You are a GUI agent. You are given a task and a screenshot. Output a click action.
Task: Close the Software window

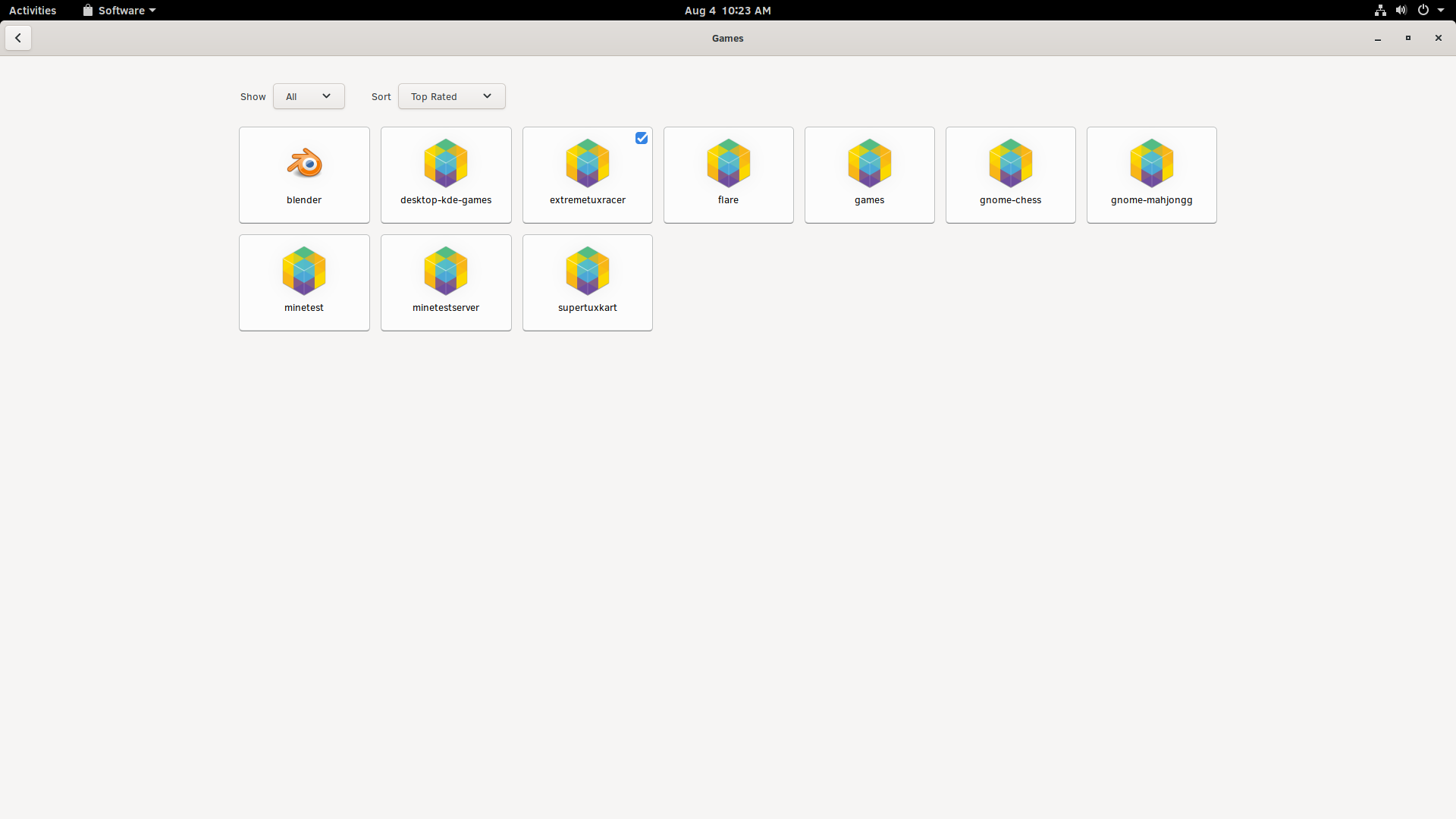[1439, 38]
